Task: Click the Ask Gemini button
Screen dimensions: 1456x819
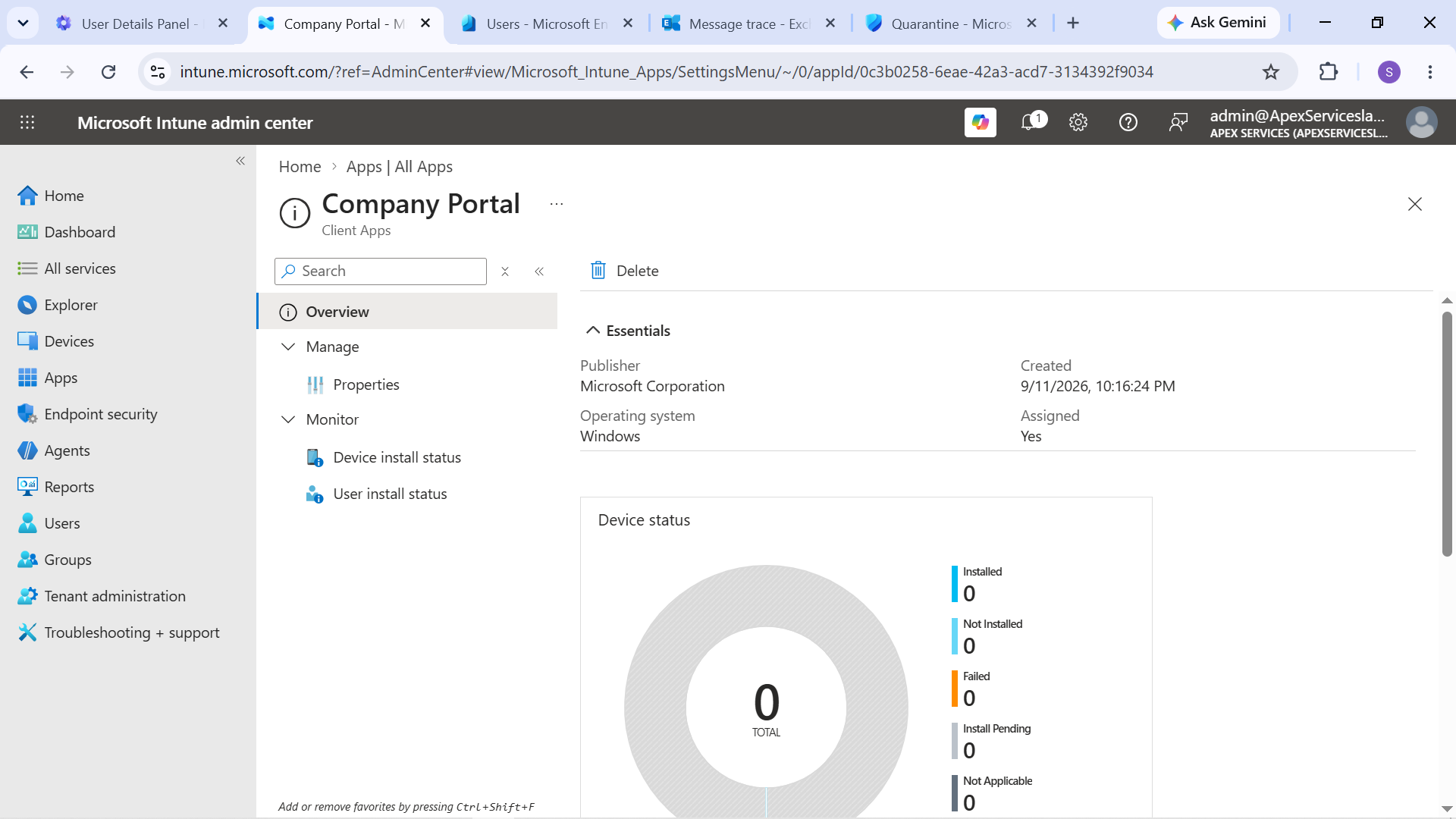Action: tap(1218, 23)
